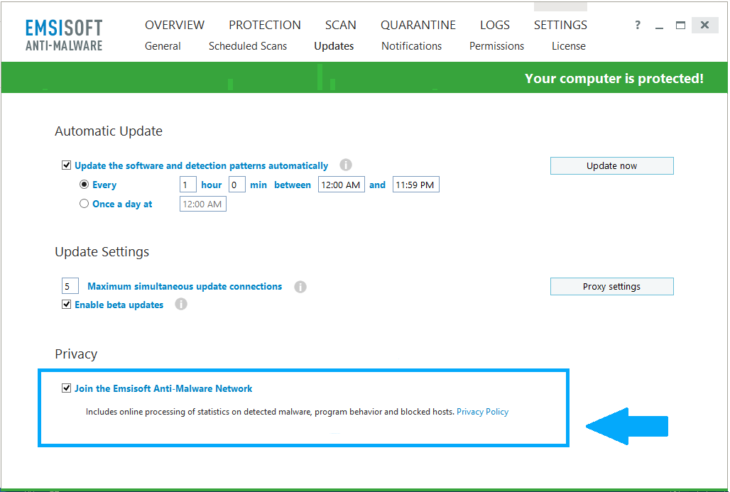Open help via the question mark icon
This screenshot has height=492, width=730.
638,25
